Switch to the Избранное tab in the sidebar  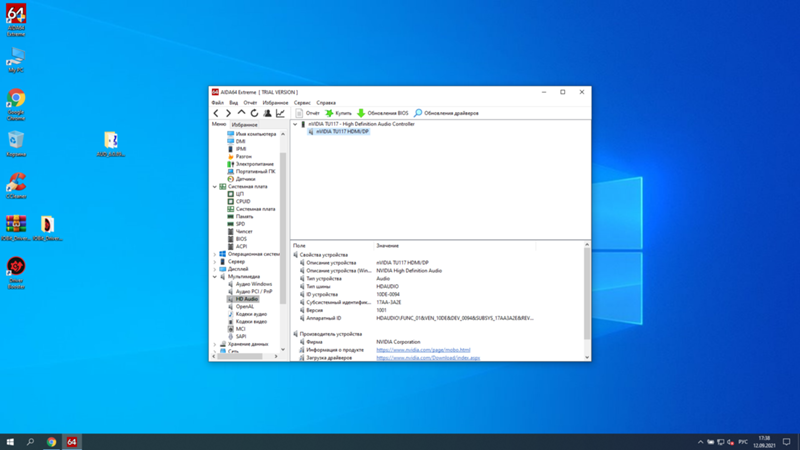(x=244, y=125)
